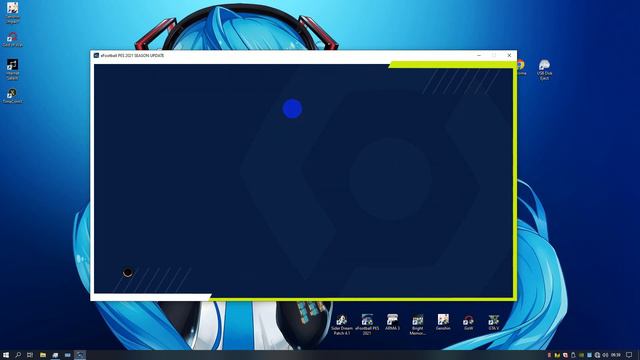Select the GTA V desktop shortcut
Screen dimensions: 640x360
493,322
